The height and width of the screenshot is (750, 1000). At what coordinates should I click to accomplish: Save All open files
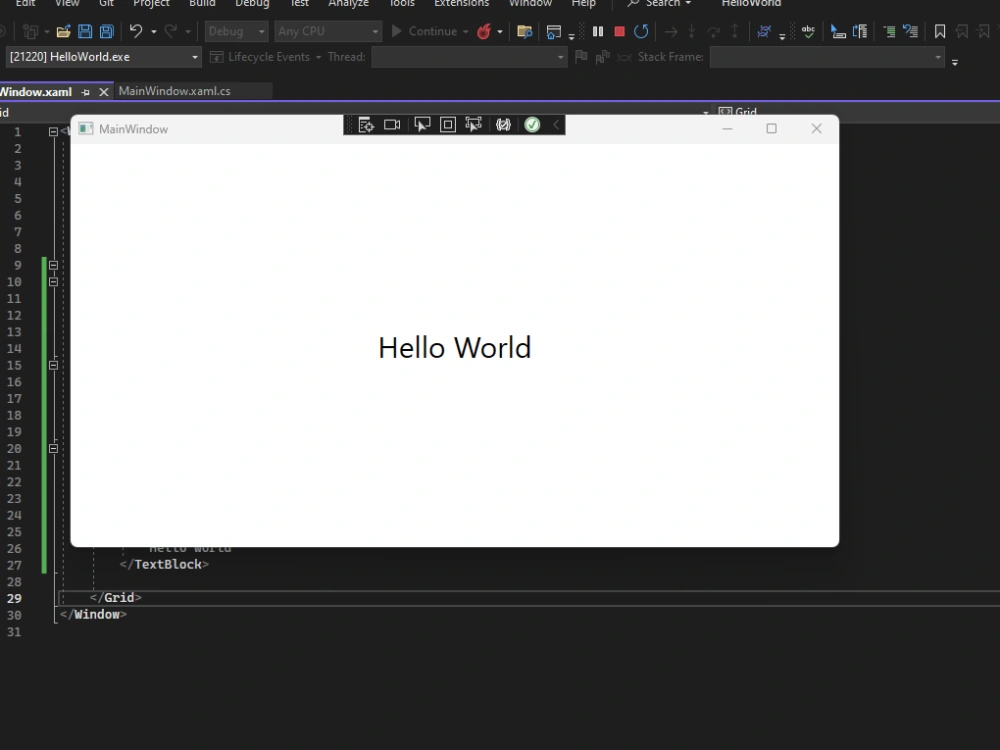point(106,31)
